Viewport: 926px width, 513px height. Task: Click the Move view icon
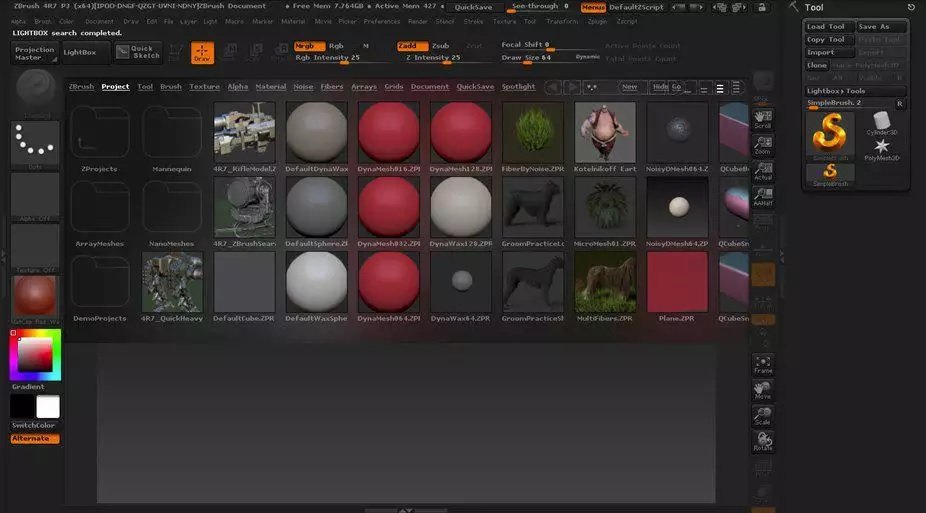click(762, 390)
